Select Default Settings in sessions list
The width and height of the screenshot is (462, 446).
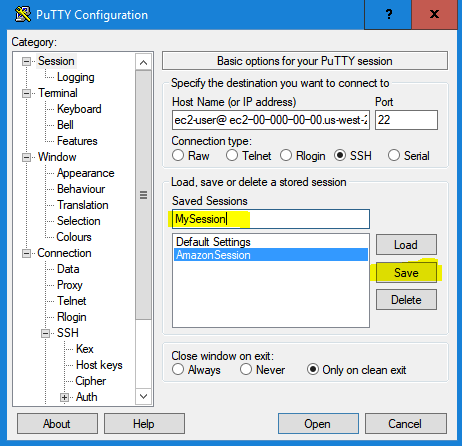tap(271, 242)
